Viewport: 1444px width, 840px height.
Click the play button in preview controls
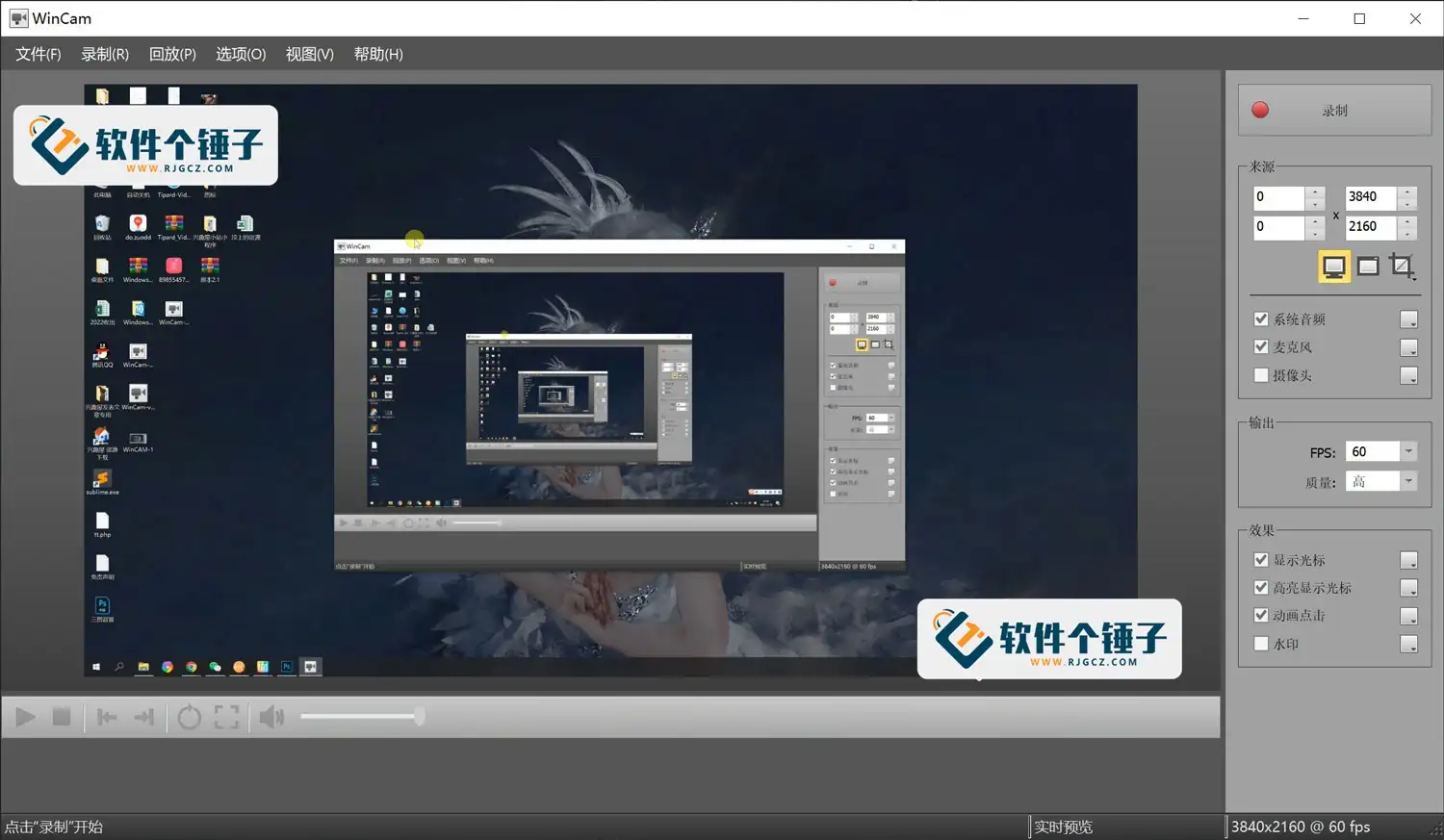(24, 716)
